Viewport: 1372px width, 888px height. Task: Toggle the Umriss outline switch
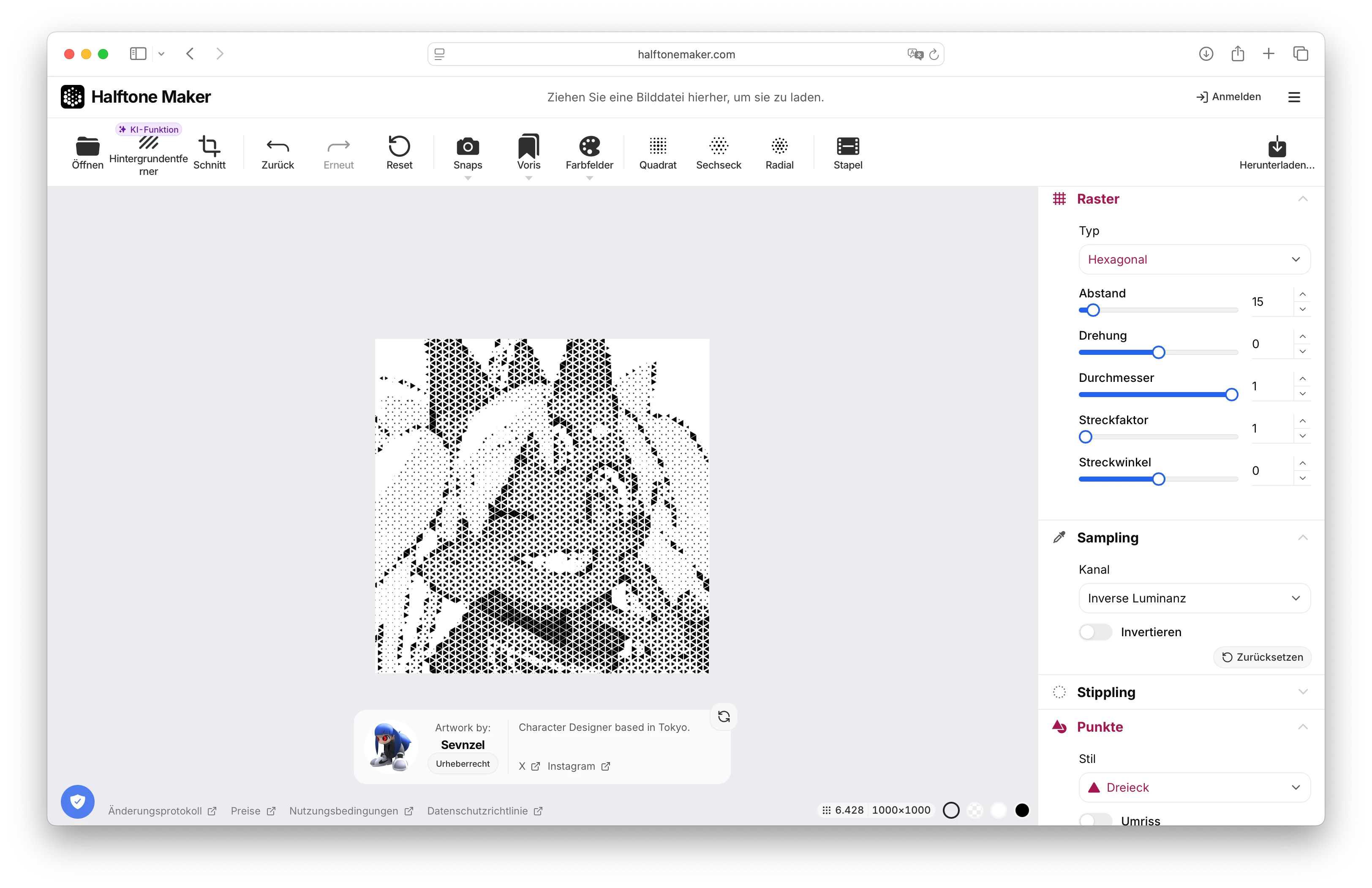coord(1095,820)
